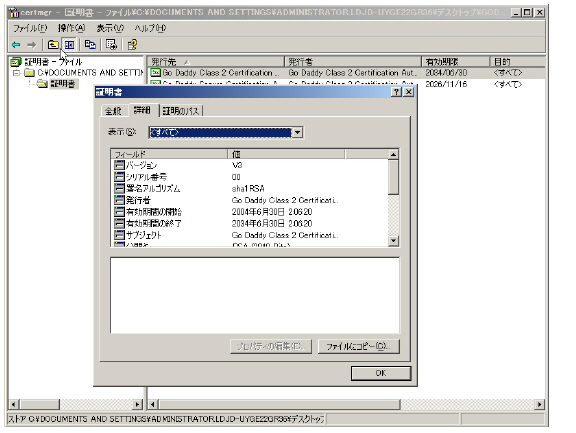Go back with the toolbar Back arrow
This screenshot has height=433, width=576.
(16, 45)
